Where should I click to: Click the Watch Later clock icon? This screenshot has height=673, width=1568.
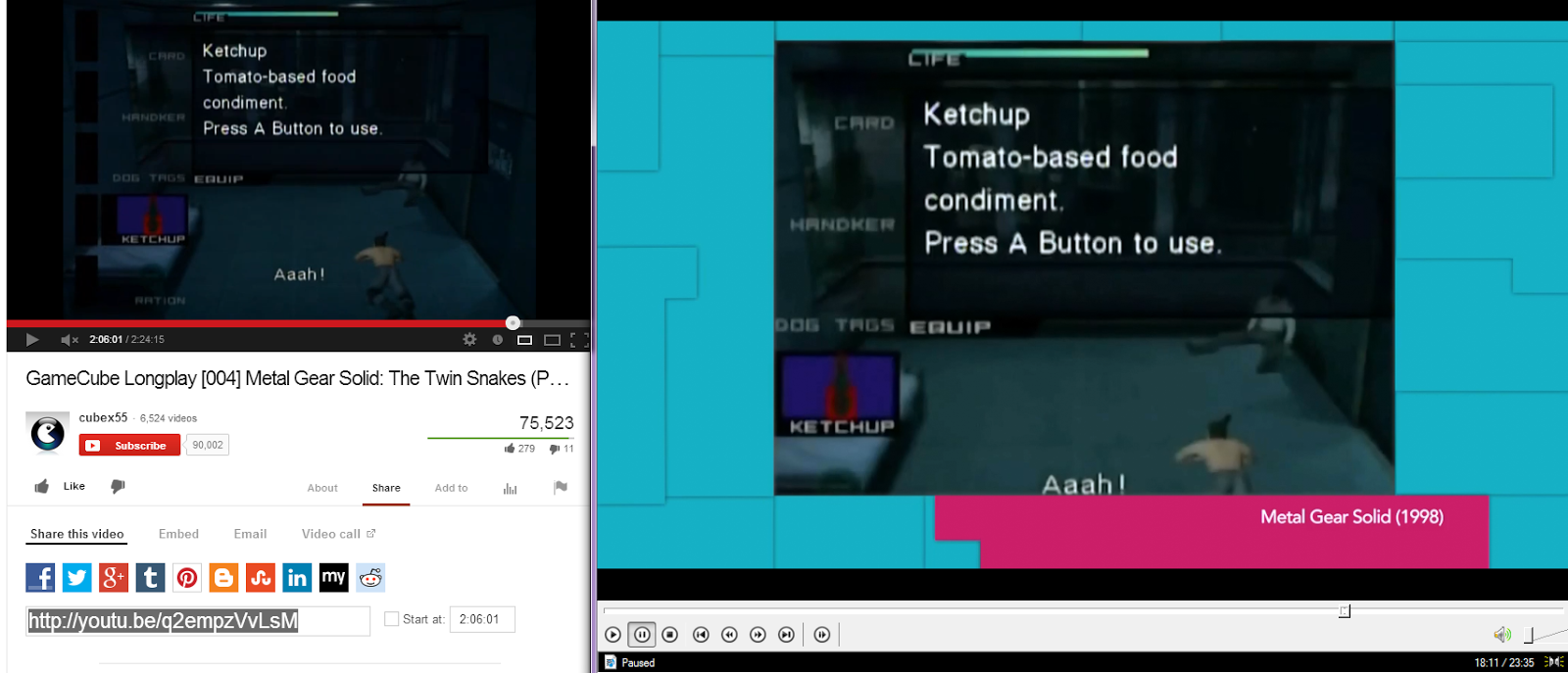(498, 340)
